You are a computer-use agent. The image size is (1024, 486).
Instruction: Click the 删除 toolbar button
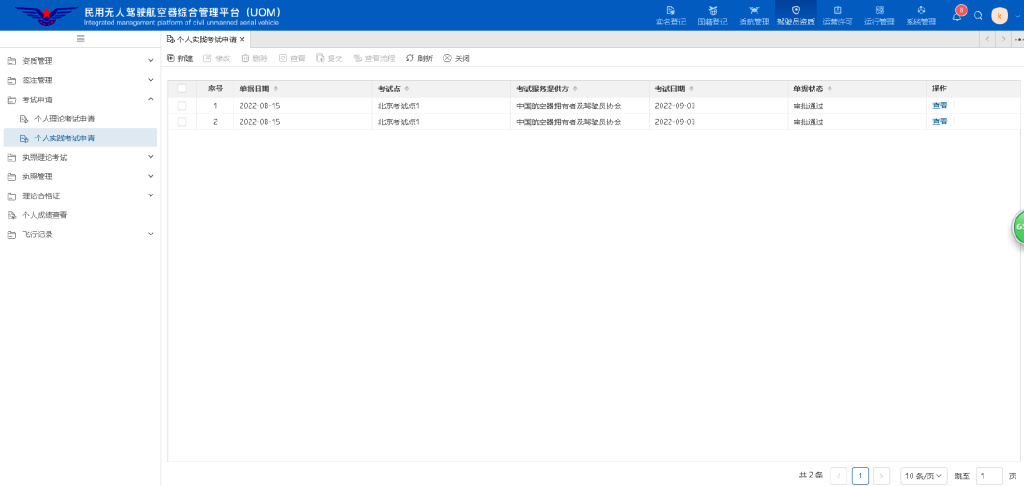[255, 58]
